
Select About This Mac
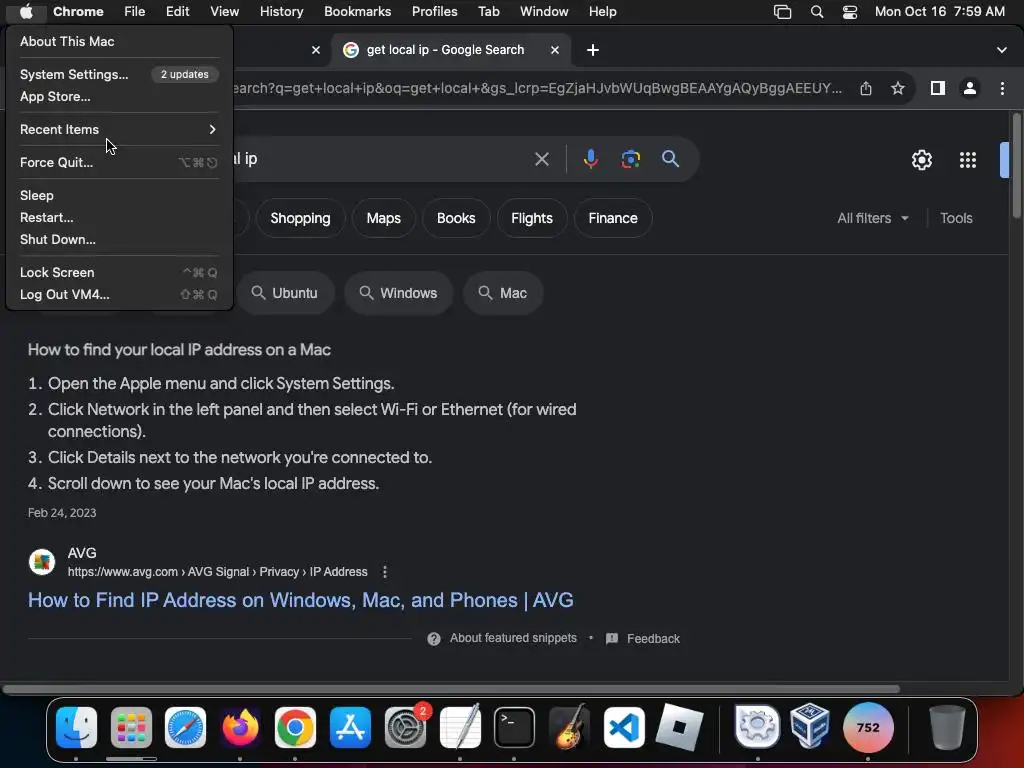click(119, 41)
